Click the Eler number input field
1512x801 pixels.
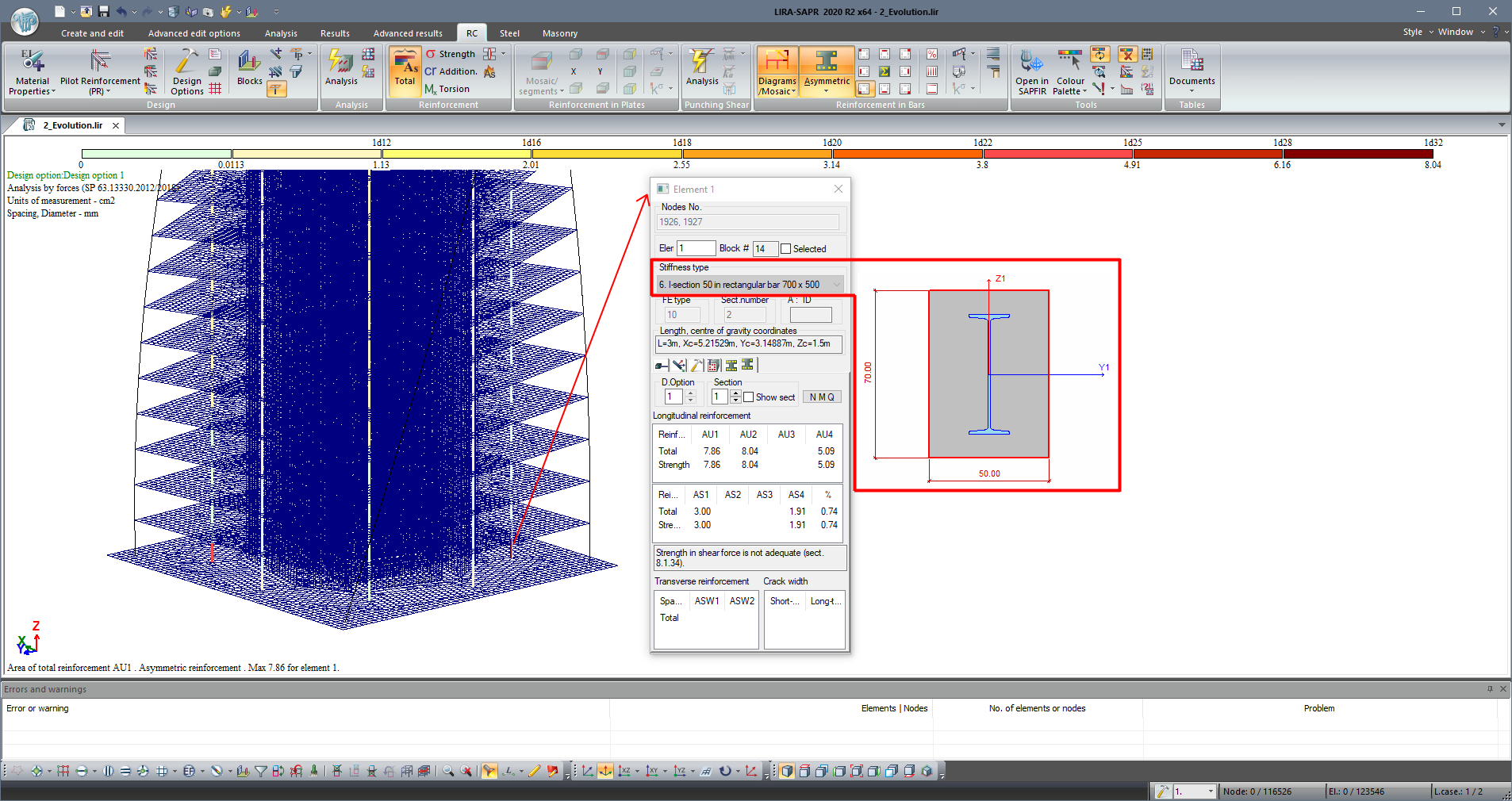point(696,249)
